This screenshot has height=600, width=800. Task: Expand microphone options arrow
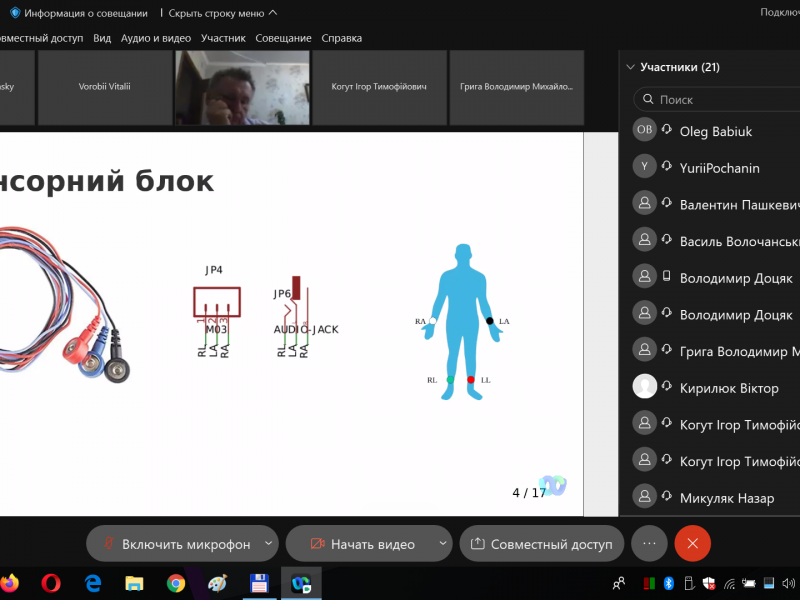(x=268, y=544)
